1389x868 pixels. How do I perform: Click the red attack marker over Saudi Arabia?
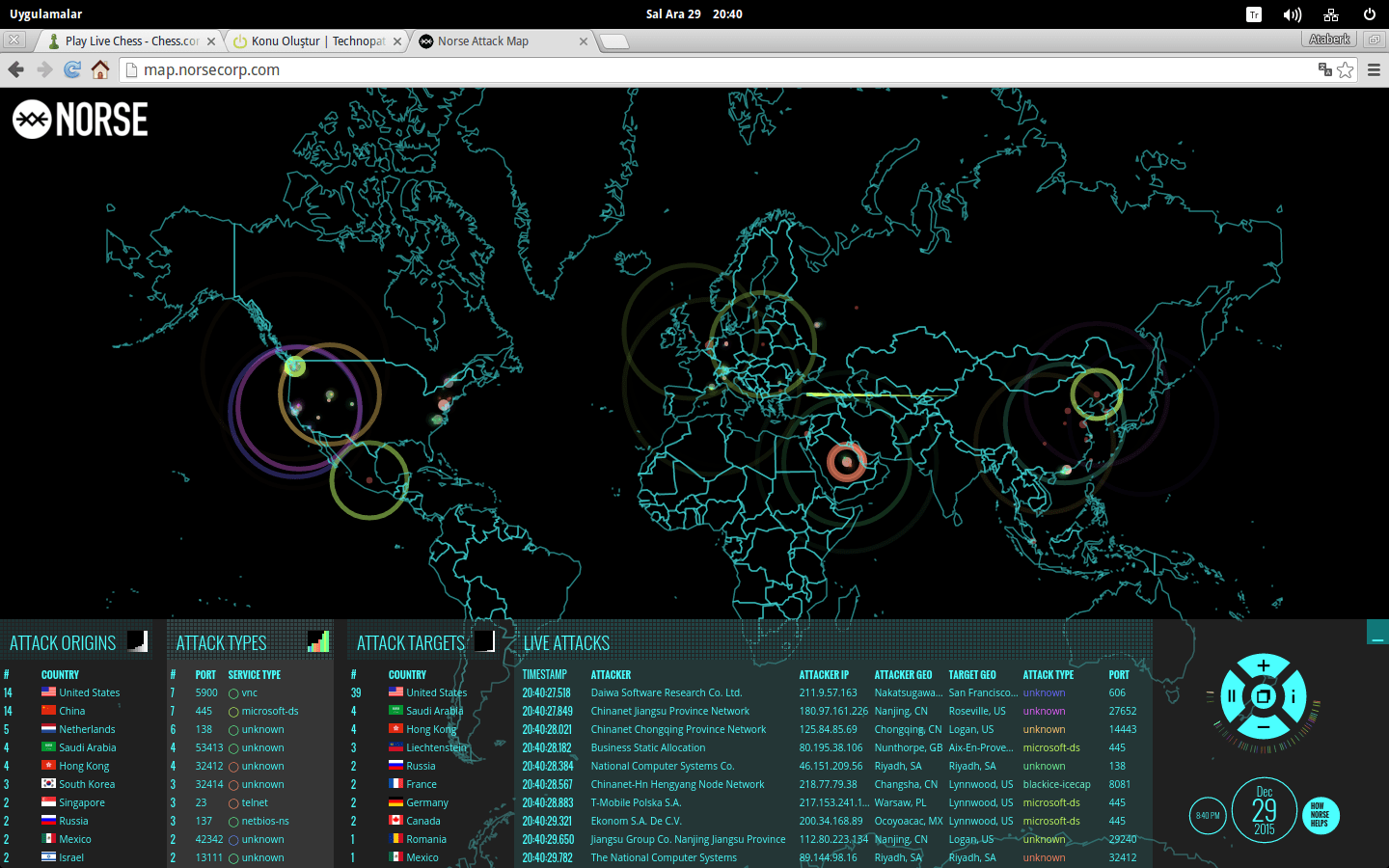[x=847, y=463]
